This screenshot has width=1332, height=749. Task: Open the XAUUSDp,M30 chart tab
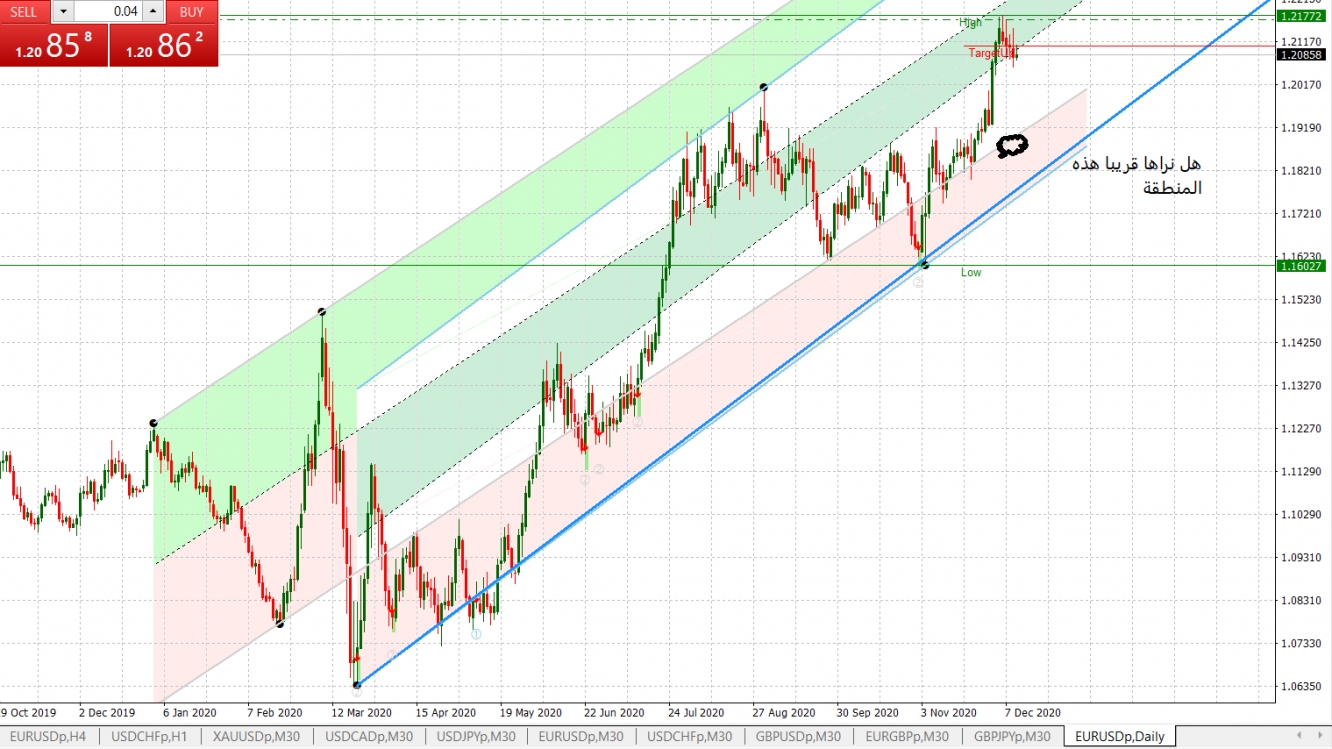pos(257,737)
